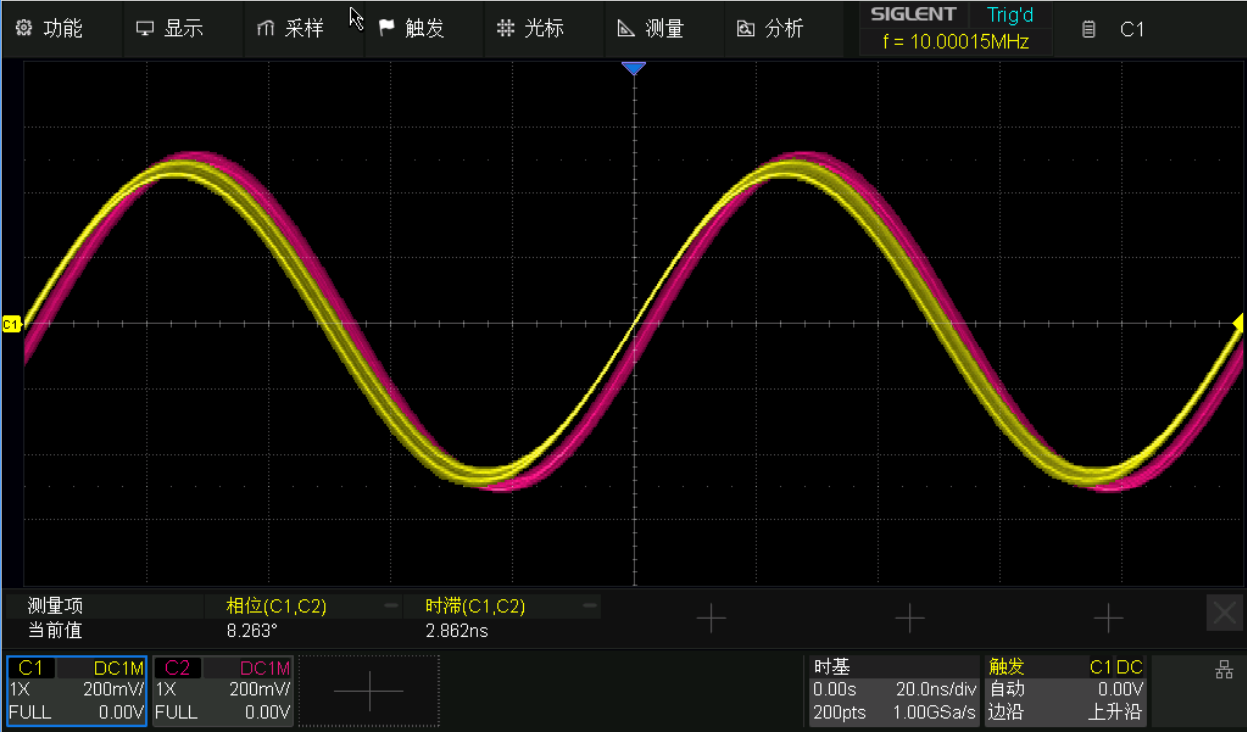Screen dimensions: 1247x732
Task: Open the 触发 trigger menu
Action: 412,29
